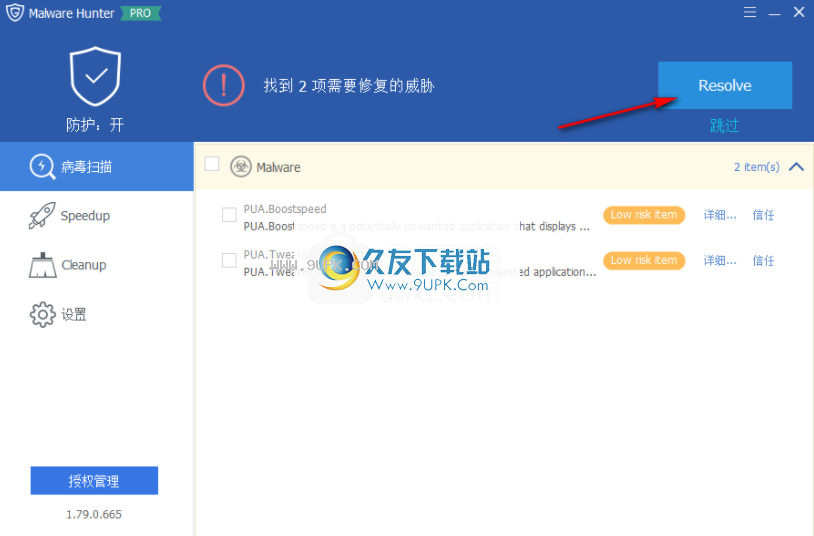Click the Cleanup broom icon
The height and width of the screenshot is (536, 814).
pos(43,265)
